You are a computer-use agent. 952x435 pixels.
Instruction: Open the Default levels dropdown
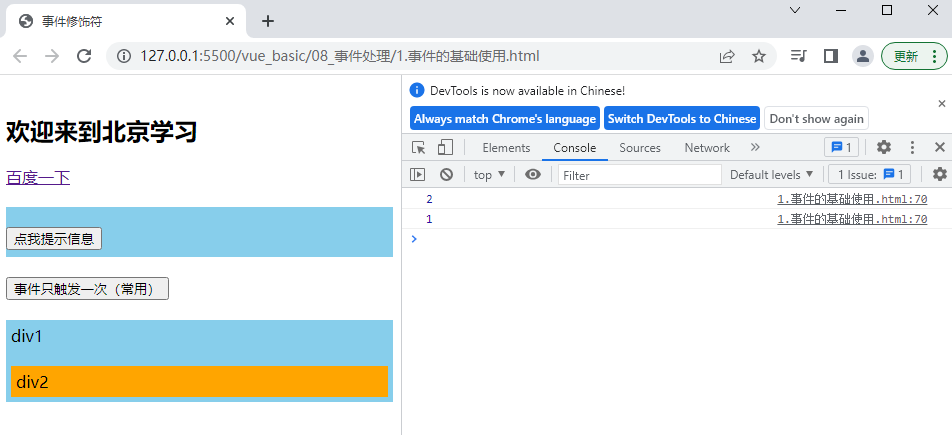[x=771, y=175]
